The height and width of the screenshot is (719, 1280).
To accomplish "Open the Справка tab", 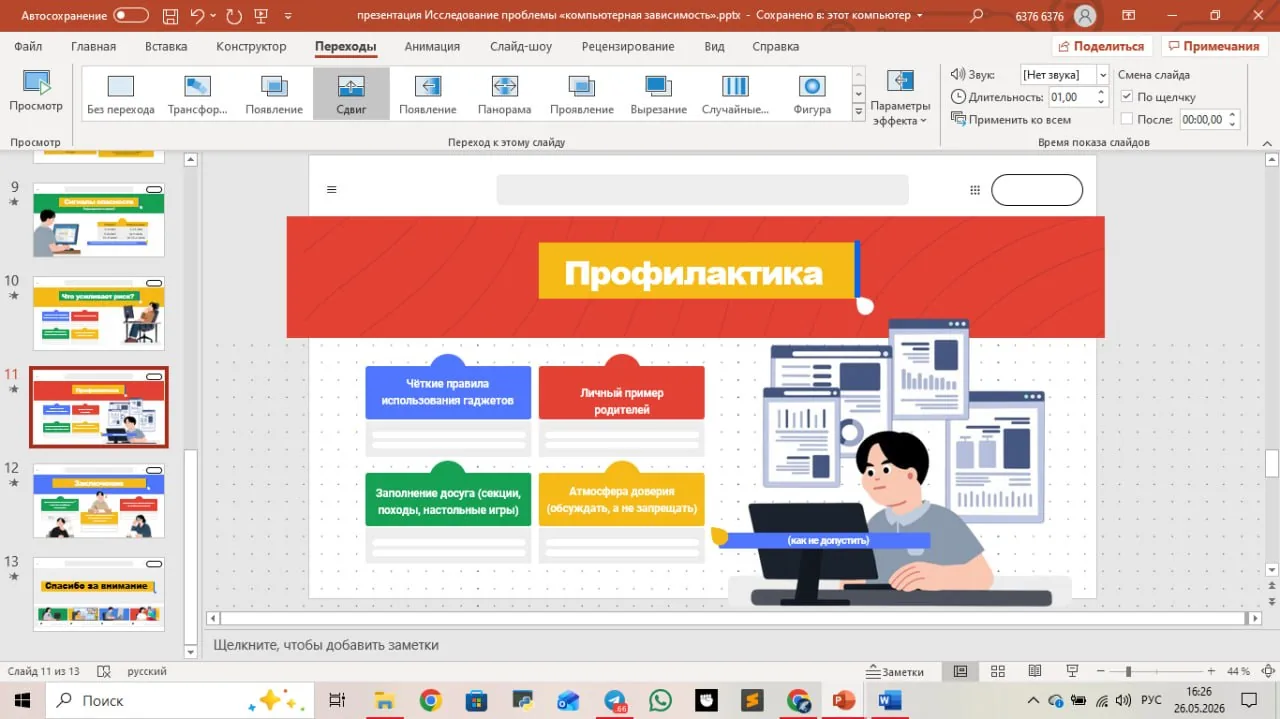I will (775, 47).
